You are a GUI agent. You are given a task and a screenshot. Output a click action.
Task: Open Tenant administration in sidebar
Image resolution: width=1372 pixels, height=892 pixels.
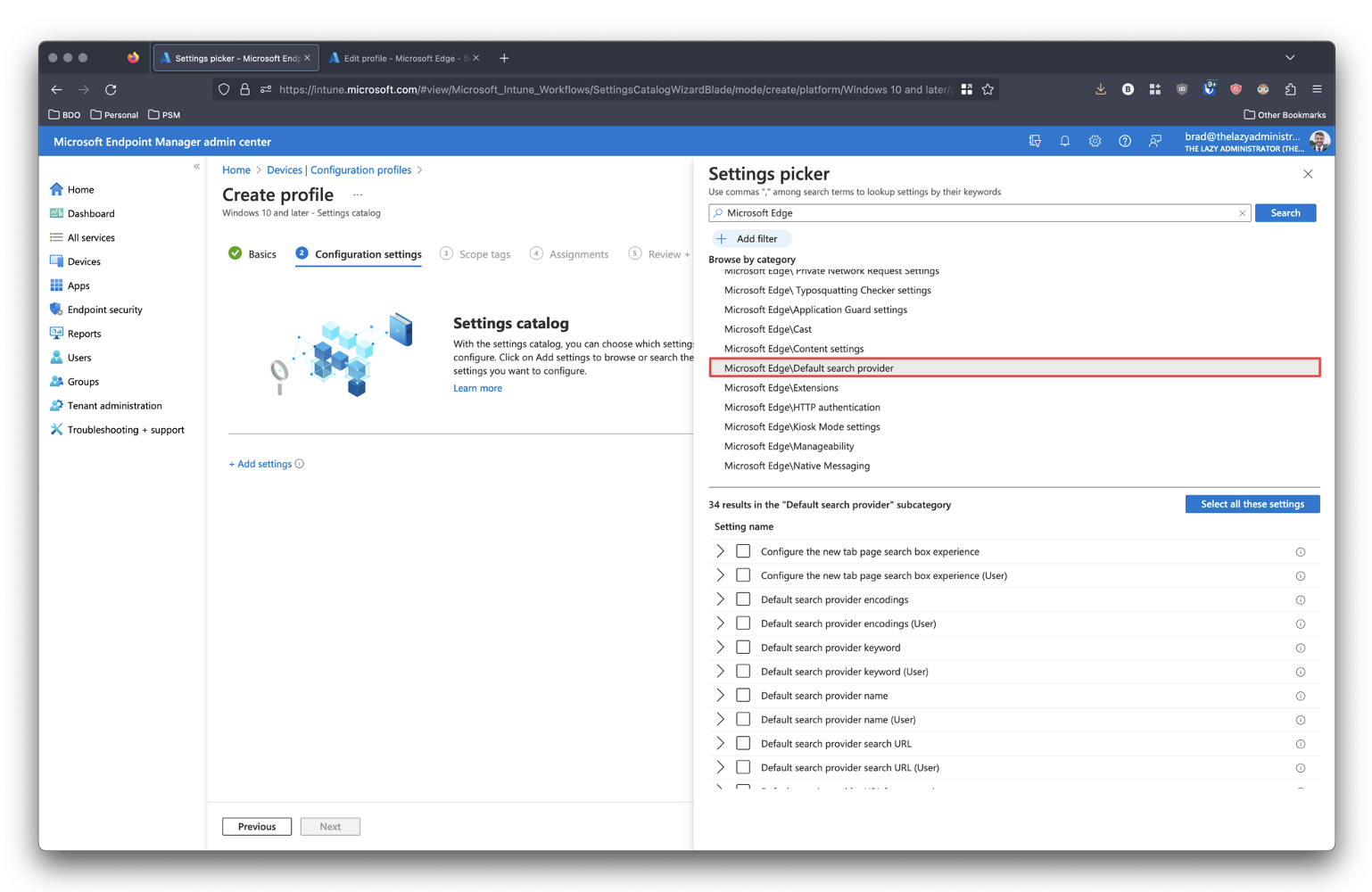pyautogui.click(x=106, y=406)
